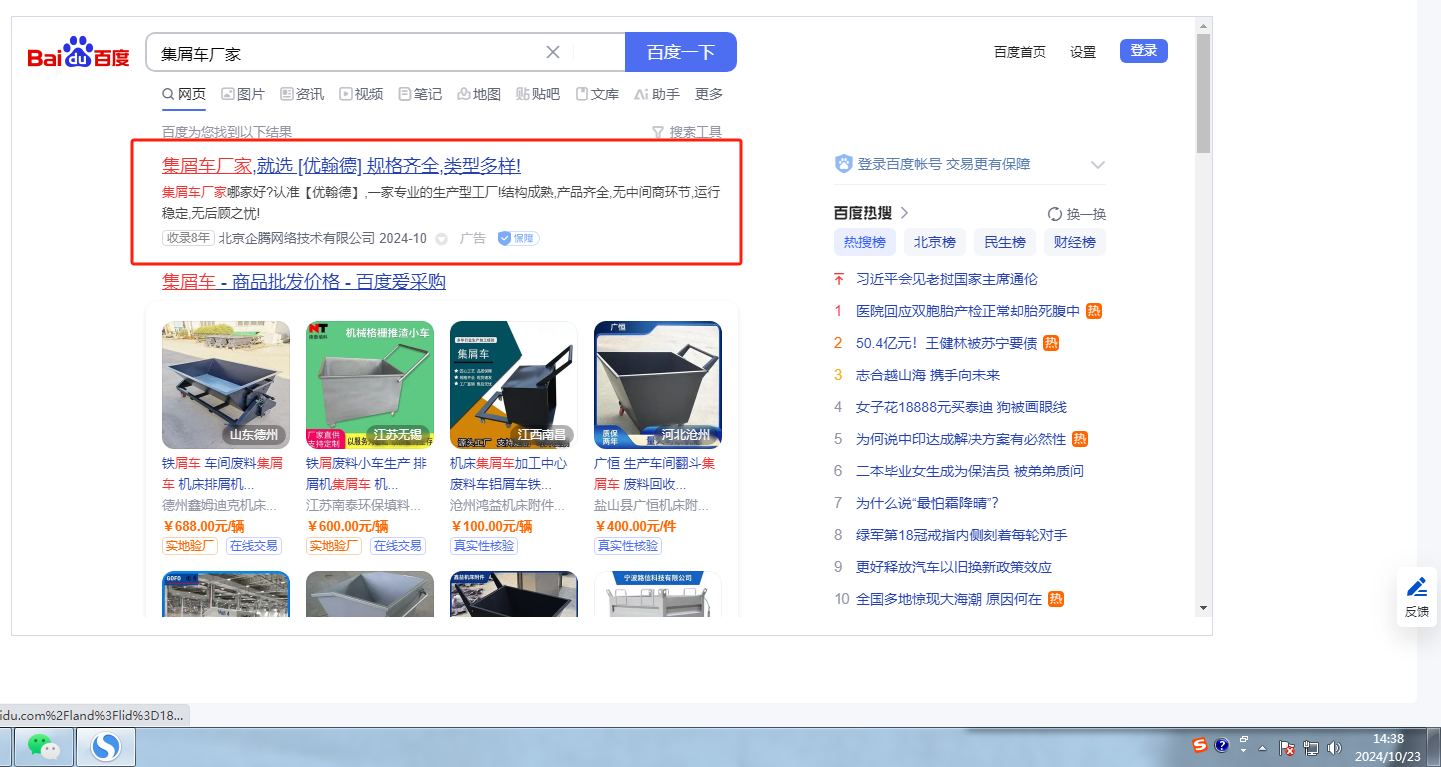The width and height of the screenshot is (1441, 767).
Task: Click the shield icon beside 登录百度帐号
Action: pyautogui.click(x=843, y=164)
